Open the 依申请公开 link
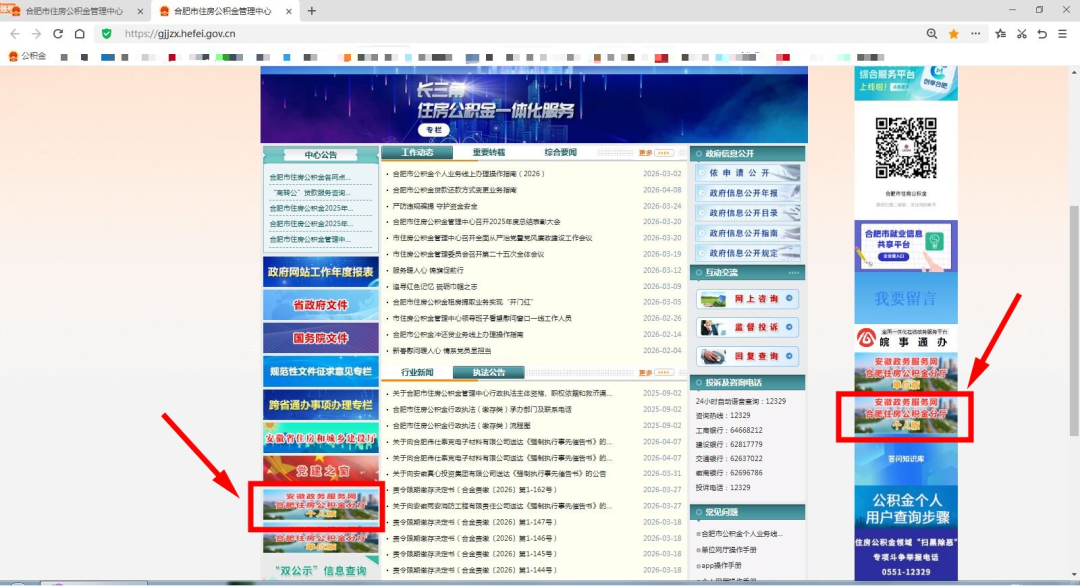1080x586 pixels. pos(748,172)
